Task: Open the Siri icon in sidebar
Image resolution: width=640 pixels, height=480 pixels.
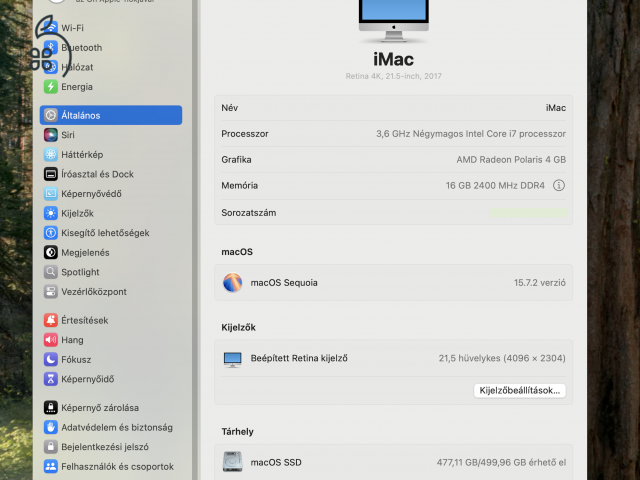Action: [51, 135]
